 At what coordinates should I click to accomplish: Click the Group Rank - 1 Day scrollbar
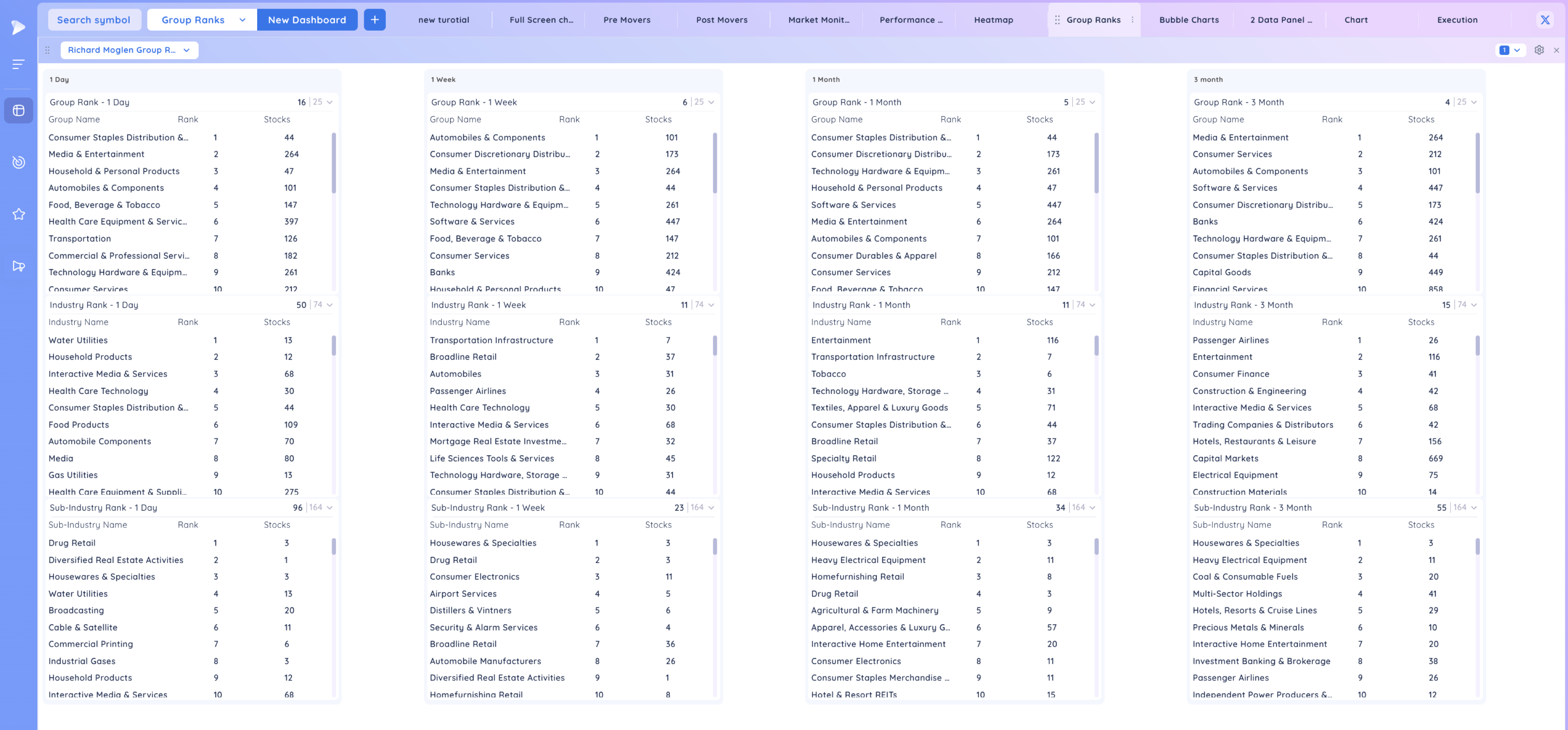coord(334,163)
